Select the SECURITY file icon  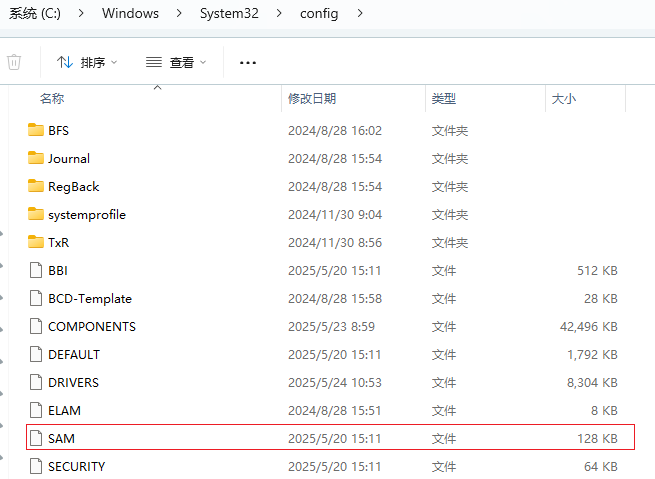click(36, 466)
